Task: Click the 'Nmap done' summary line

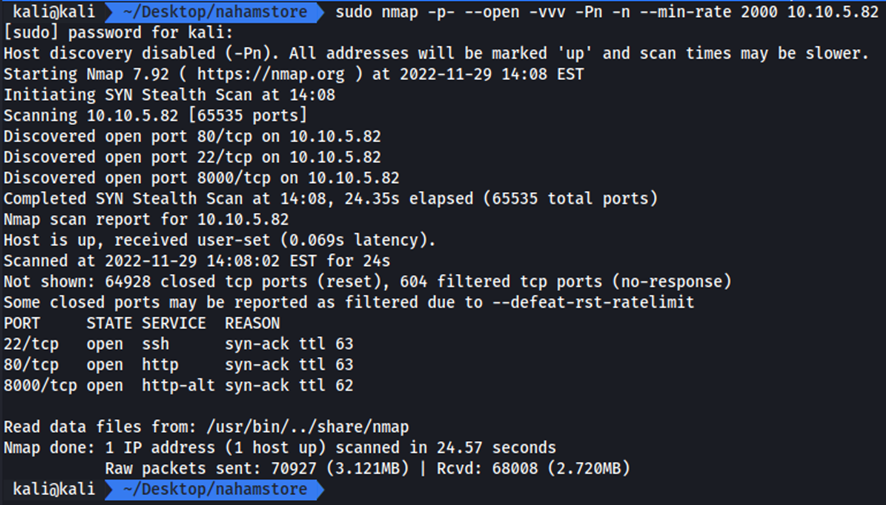Action: point(280,448)
